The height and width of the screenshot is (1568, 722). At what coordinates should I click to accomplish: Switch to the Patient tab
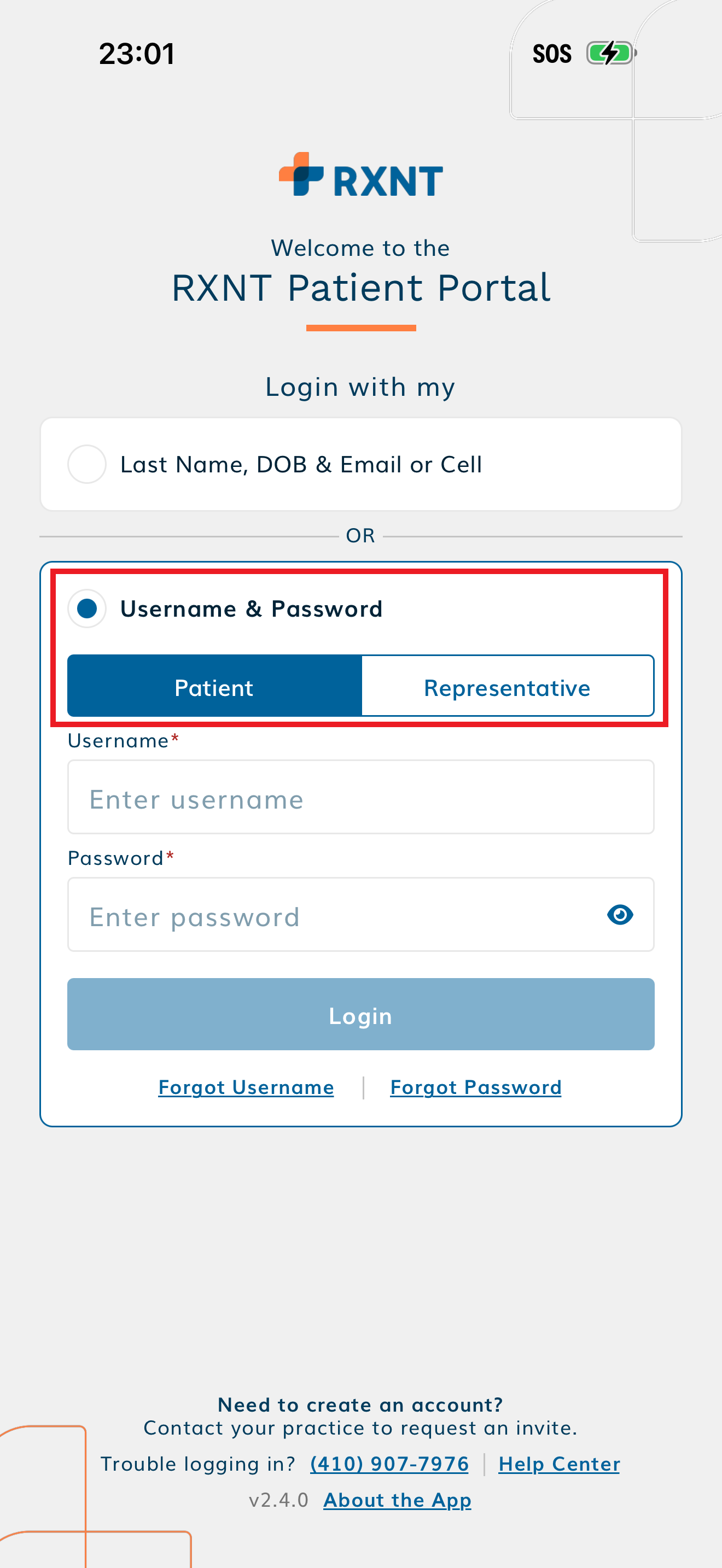coord(214,687)
